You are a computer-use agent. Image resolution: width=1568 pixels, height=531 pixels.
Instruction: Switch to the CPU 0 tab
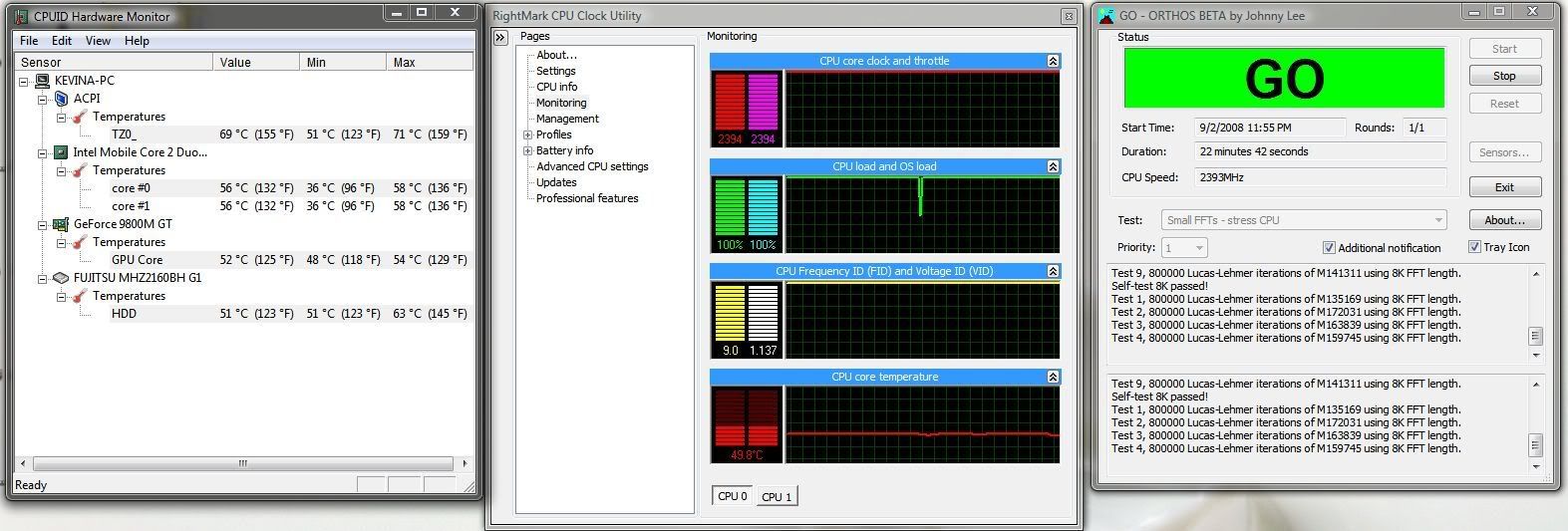[732, 496]
